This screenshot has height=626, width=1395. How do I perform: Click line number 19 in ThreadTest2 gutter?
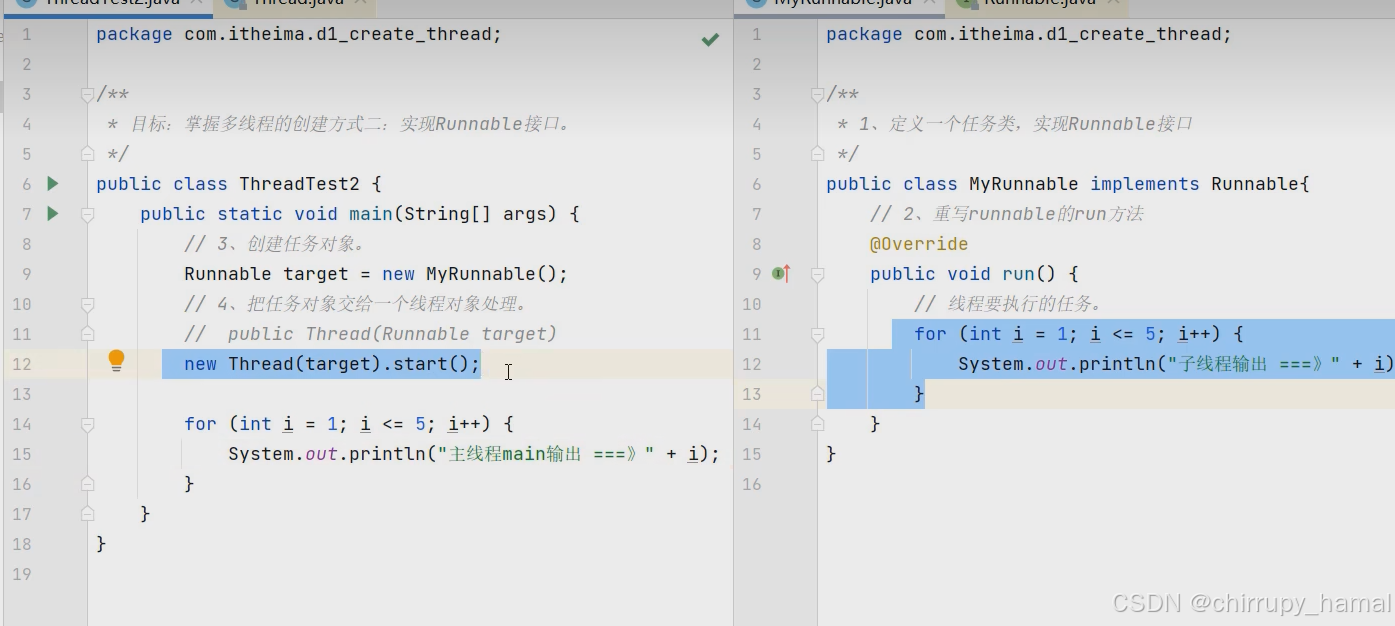[22, 574]
